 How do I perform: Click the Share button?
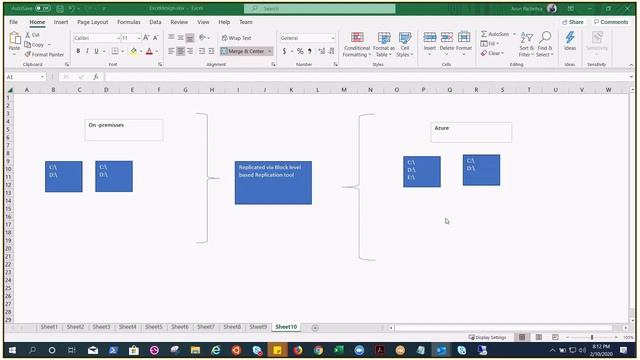coord(572,22)
